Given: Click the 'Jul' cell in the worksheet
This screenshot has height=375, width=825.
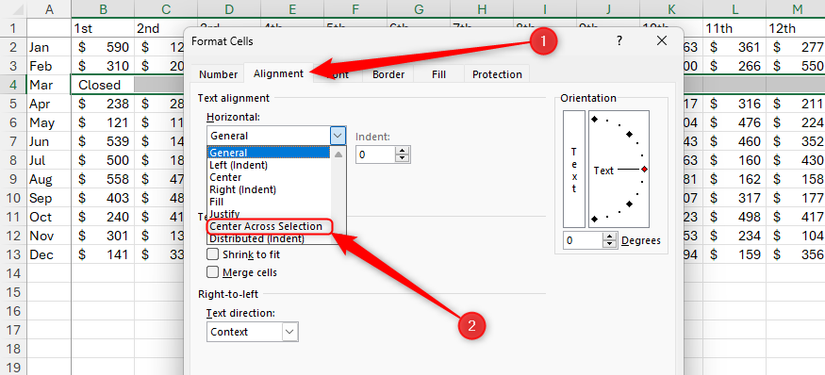Looking at the screenshot, I should (49, 160).
